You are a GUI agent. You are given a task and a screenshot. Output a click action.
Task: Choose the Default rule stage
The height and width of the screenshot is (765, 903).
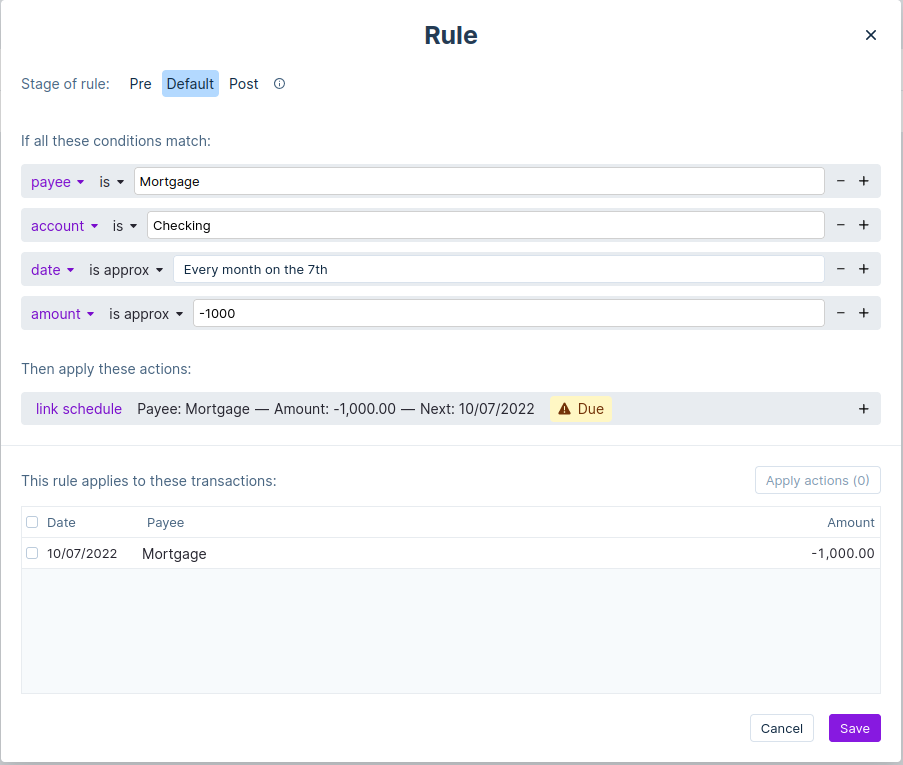coord(190,84)
